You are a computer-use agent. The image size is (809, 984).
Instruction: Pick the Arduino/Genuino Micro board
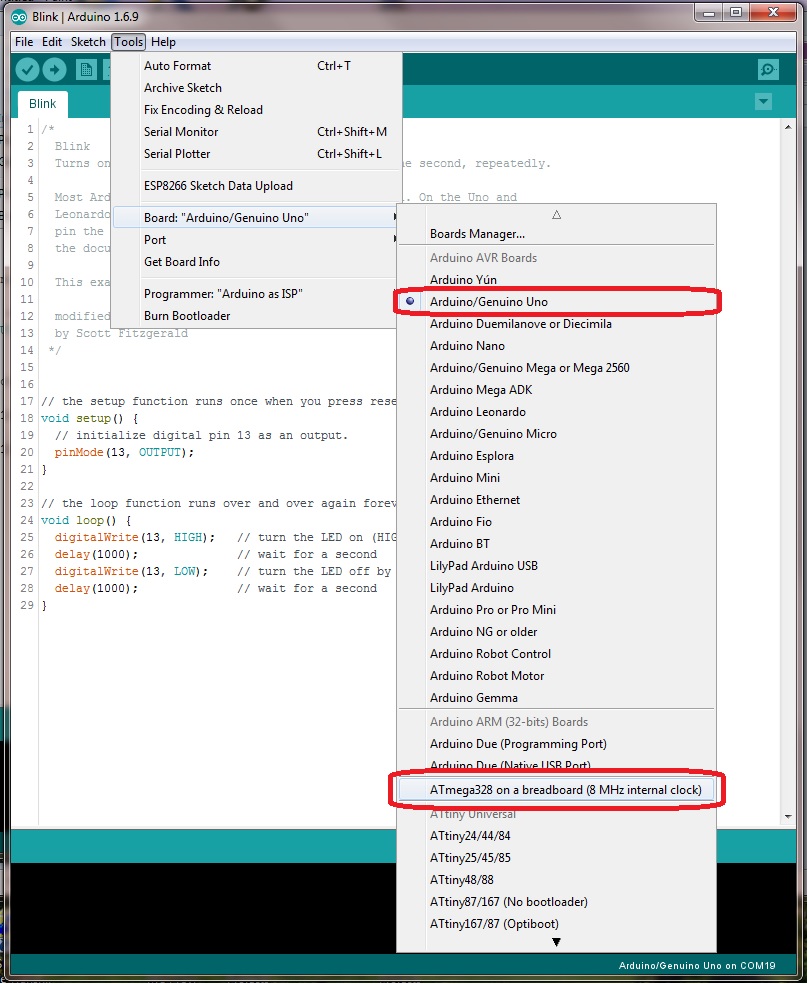pos(557,434)
